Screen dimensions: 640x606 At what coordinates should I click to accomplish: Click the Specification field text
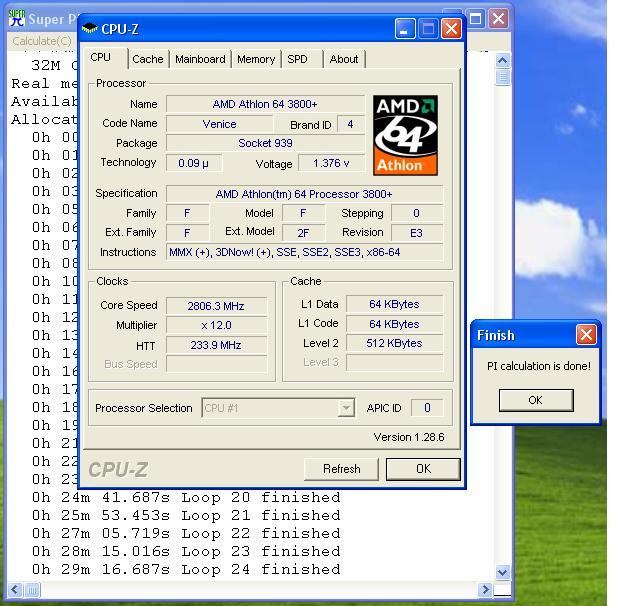[304, 194]
